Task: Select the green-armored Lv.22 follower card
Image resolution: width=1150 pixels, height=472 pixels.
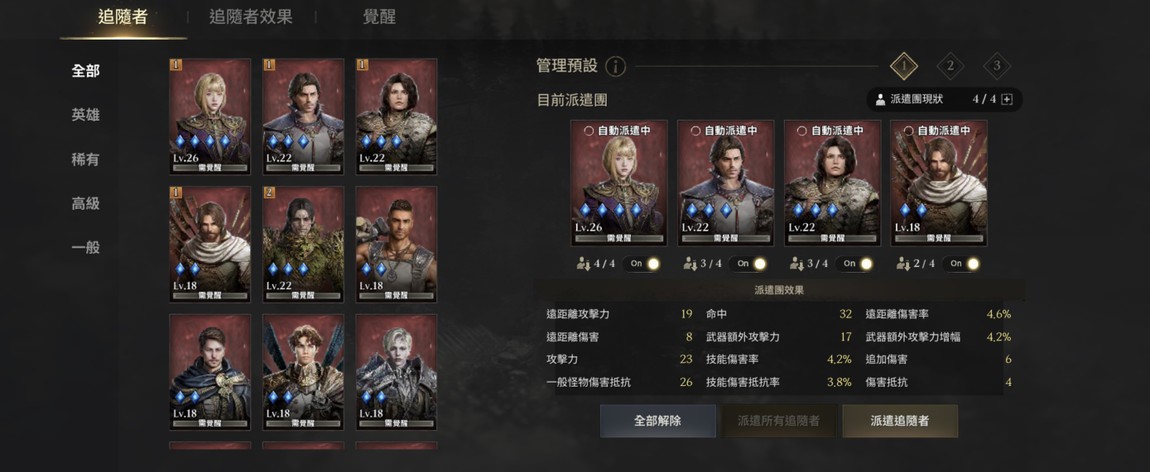Action: click(303, 244)
